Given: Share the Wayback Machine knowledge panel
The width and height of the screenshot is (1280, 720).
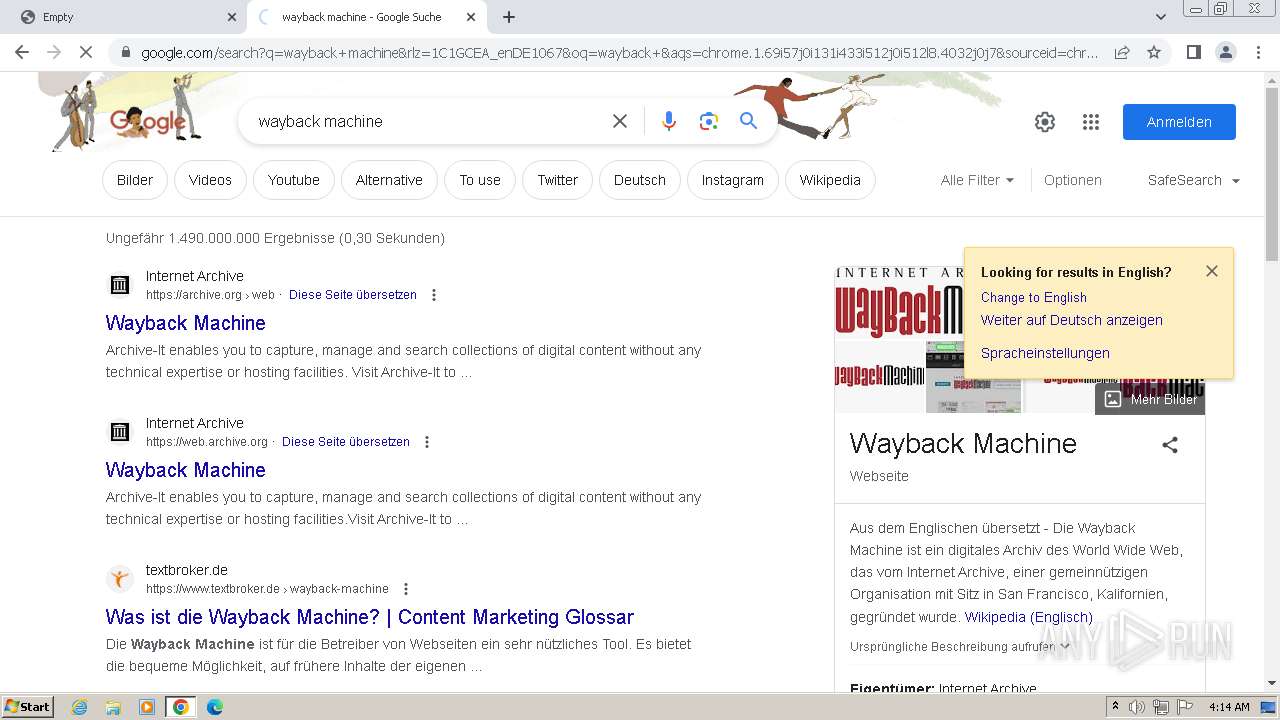Looking at the screenshot, I should point(1170,445).
